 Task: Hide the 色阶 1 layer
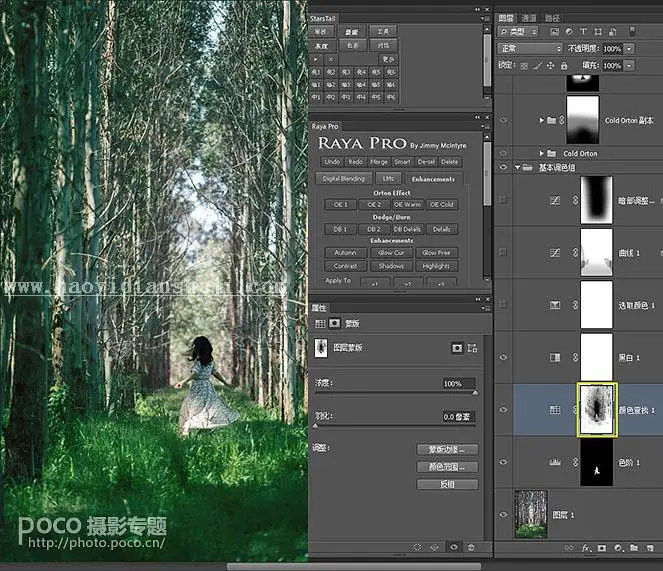(503, 462)
